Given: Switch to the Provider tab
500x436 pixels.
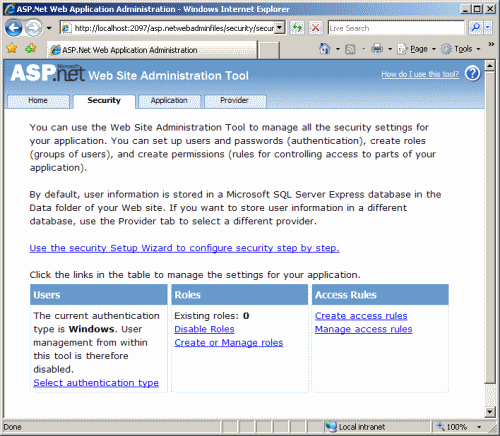Looking at the screenshot, I should pyautogui.click(x=235, y=101).
